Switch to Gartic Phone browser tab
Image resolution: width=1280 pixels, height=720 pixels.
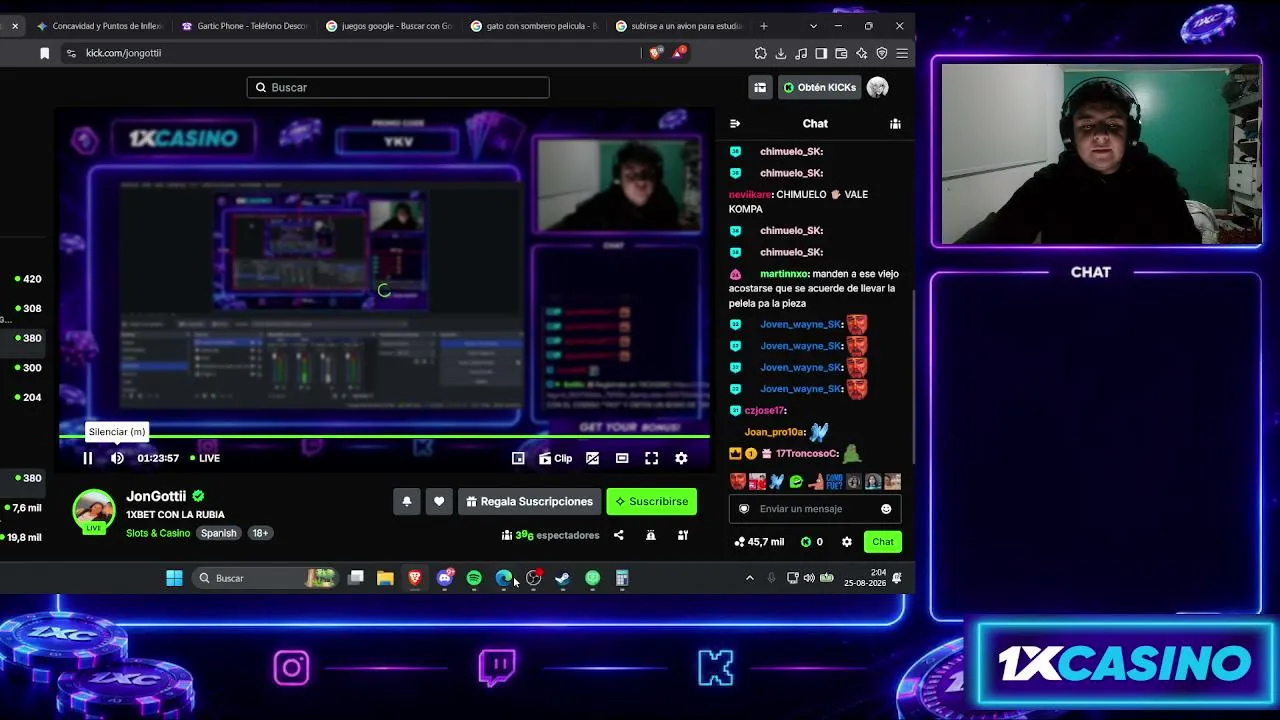[x=244, y=26]
